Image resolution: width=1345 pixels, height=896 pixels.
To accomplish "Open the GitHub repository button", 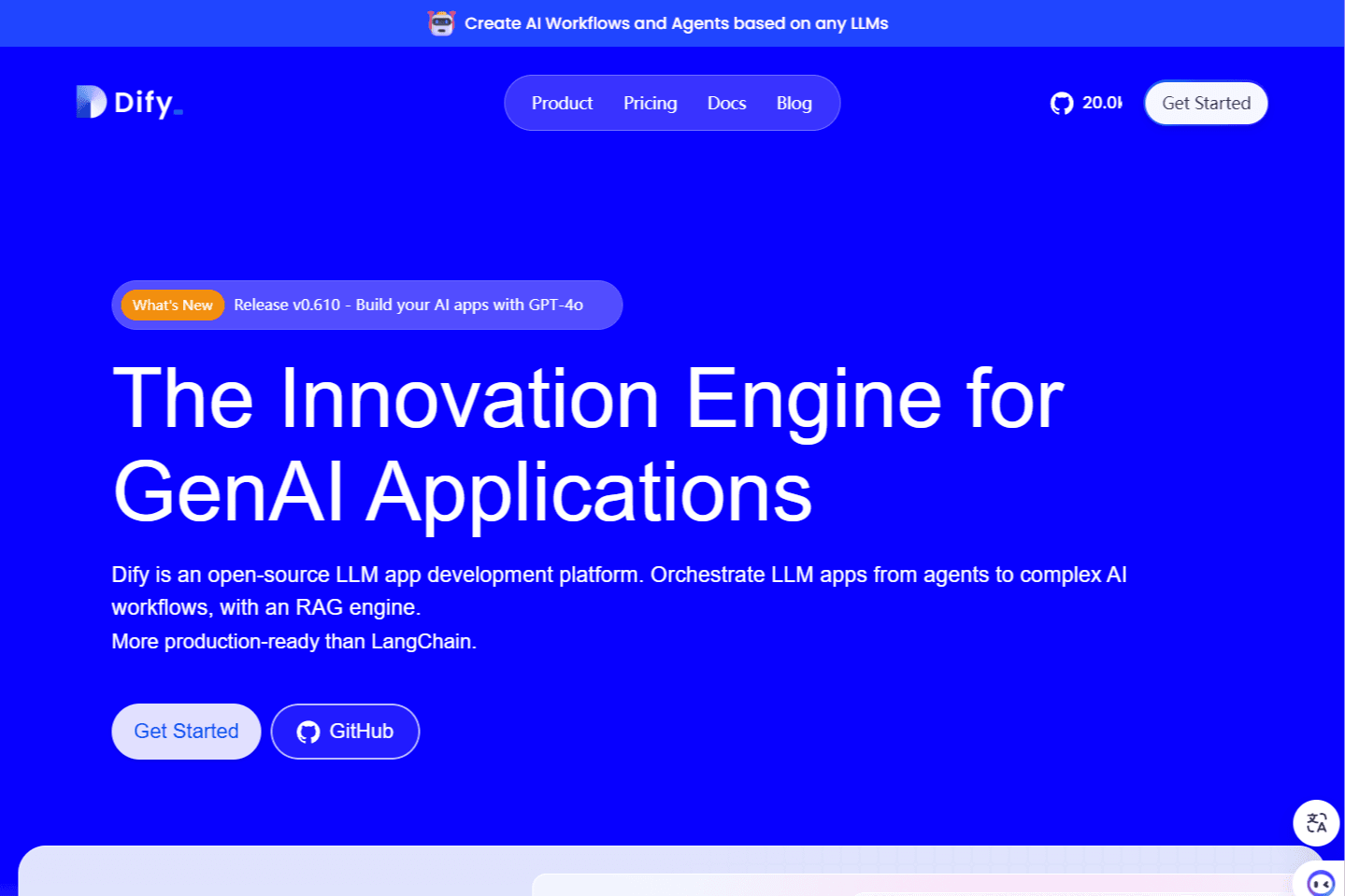I will click(345, 732).
